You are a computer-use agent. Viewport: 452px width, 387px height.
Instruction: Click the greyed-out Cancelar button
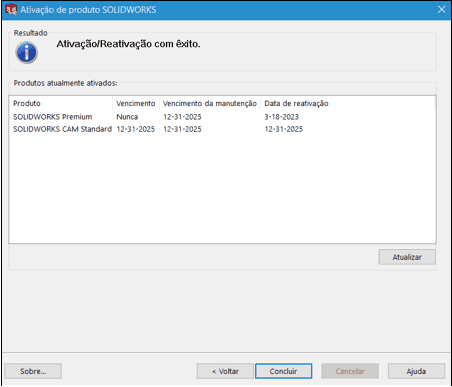click(x=350, y=371)
